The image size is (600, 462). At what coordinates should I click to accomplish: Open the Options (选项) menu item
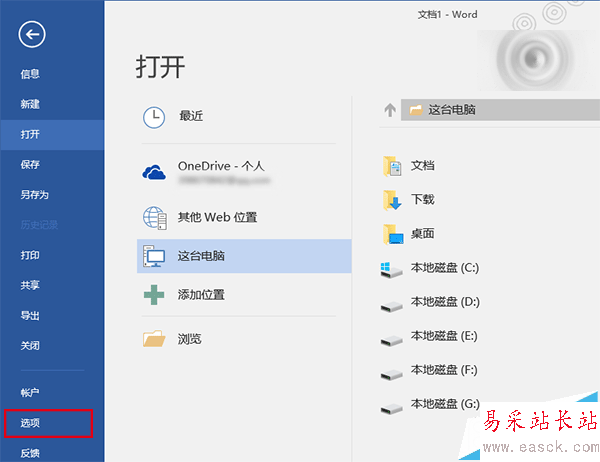click(31, 423)
